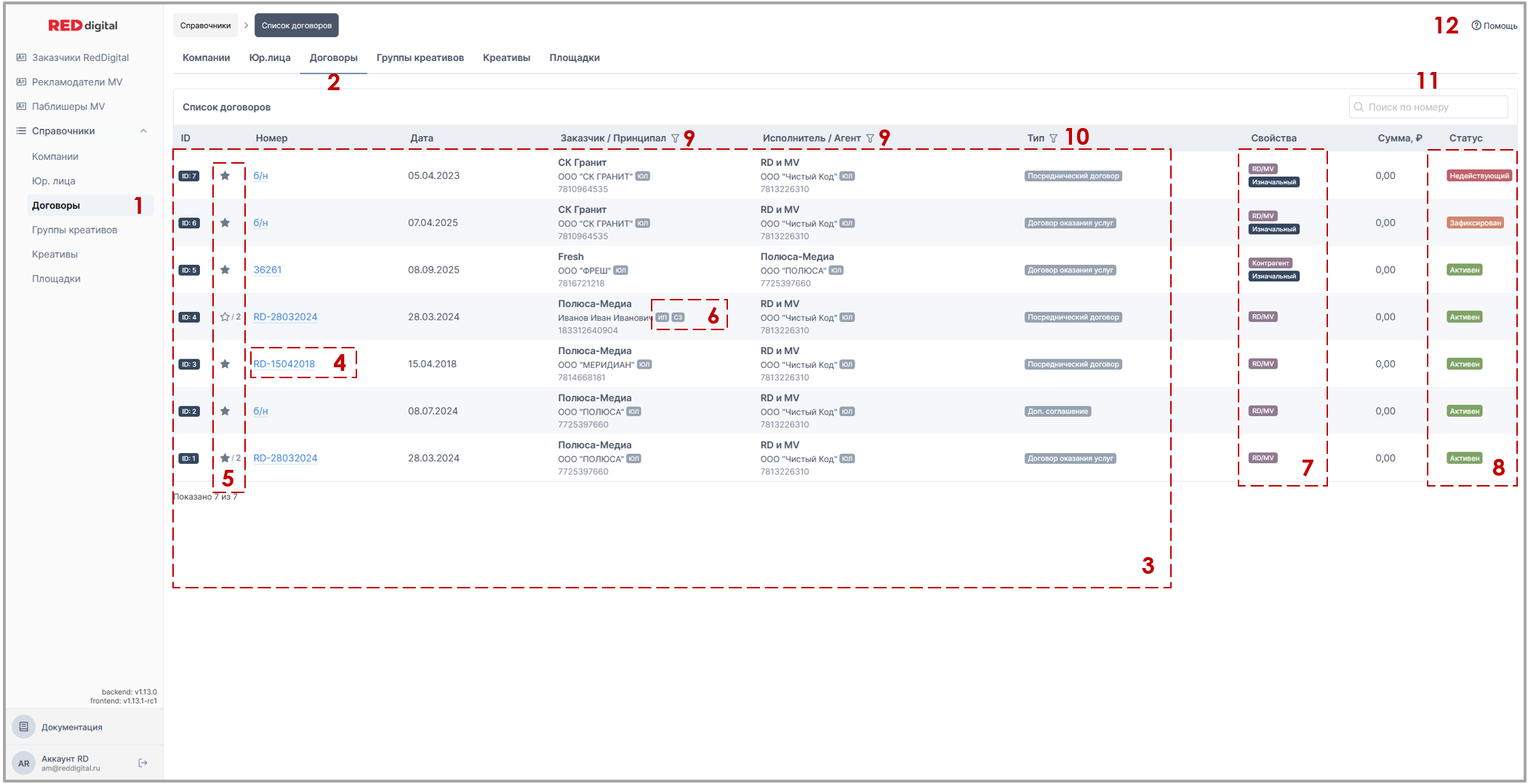Open the Паблишеры MV sidebar section
The image size is (1528, 784).
pos(68,106)
